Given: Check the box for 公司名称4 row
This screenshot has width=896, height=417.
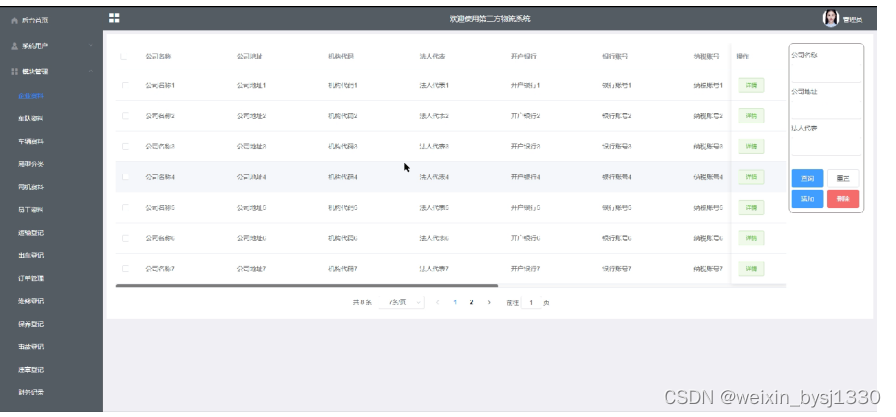Looking at the screenshot, I should 125,177.
